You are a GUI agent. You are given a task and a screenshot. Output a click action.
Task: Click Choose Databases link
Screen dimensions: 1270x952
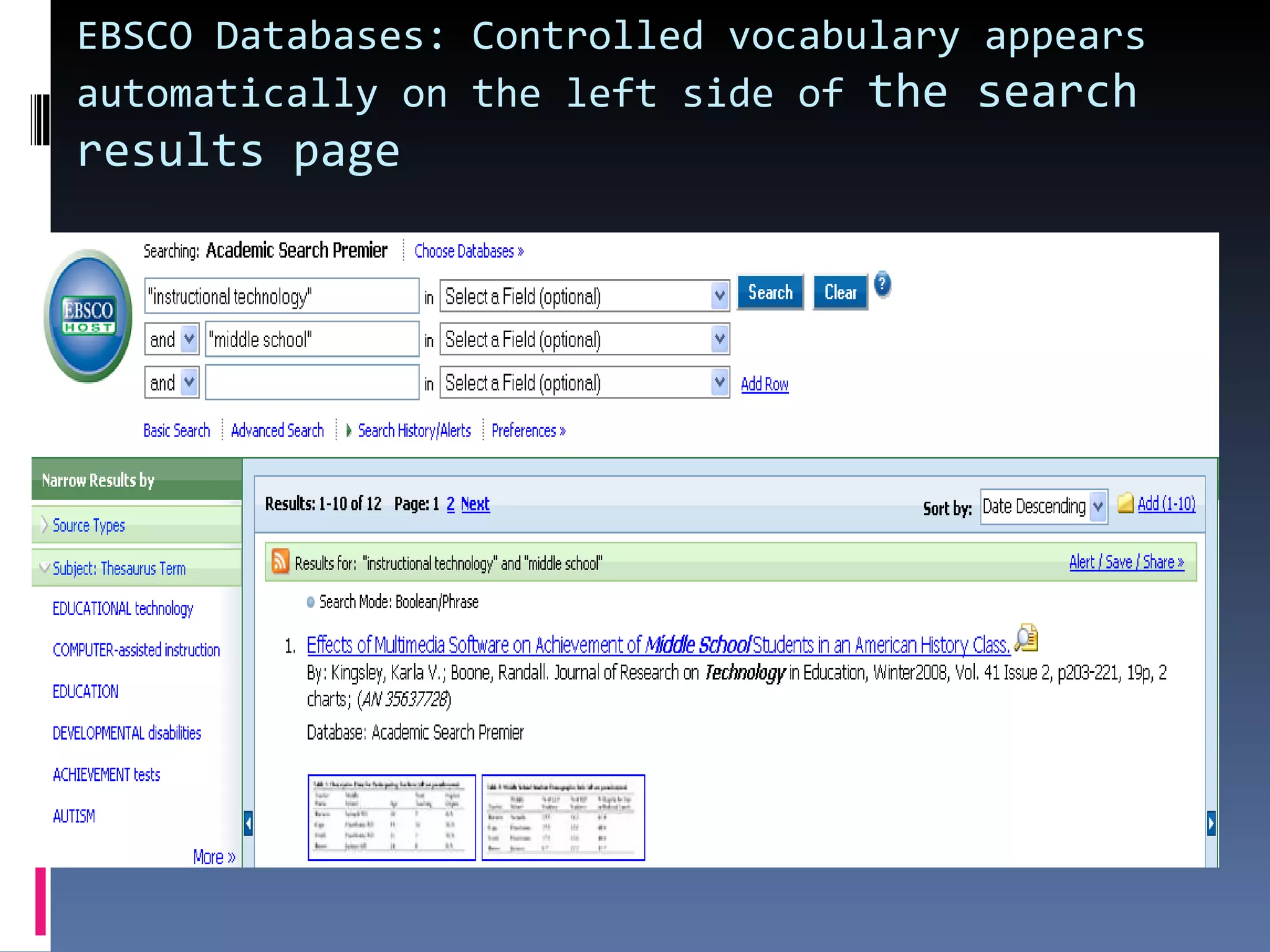(469, 252)
